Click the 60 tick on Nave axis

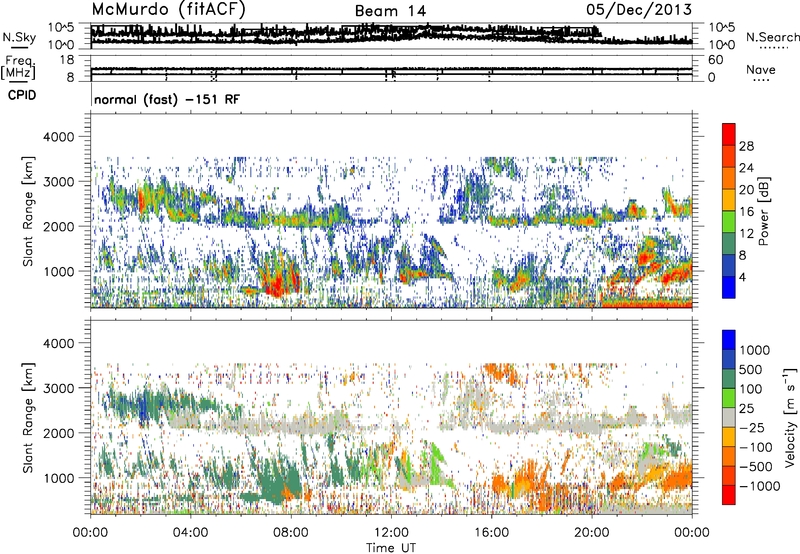tap(715, 60)
